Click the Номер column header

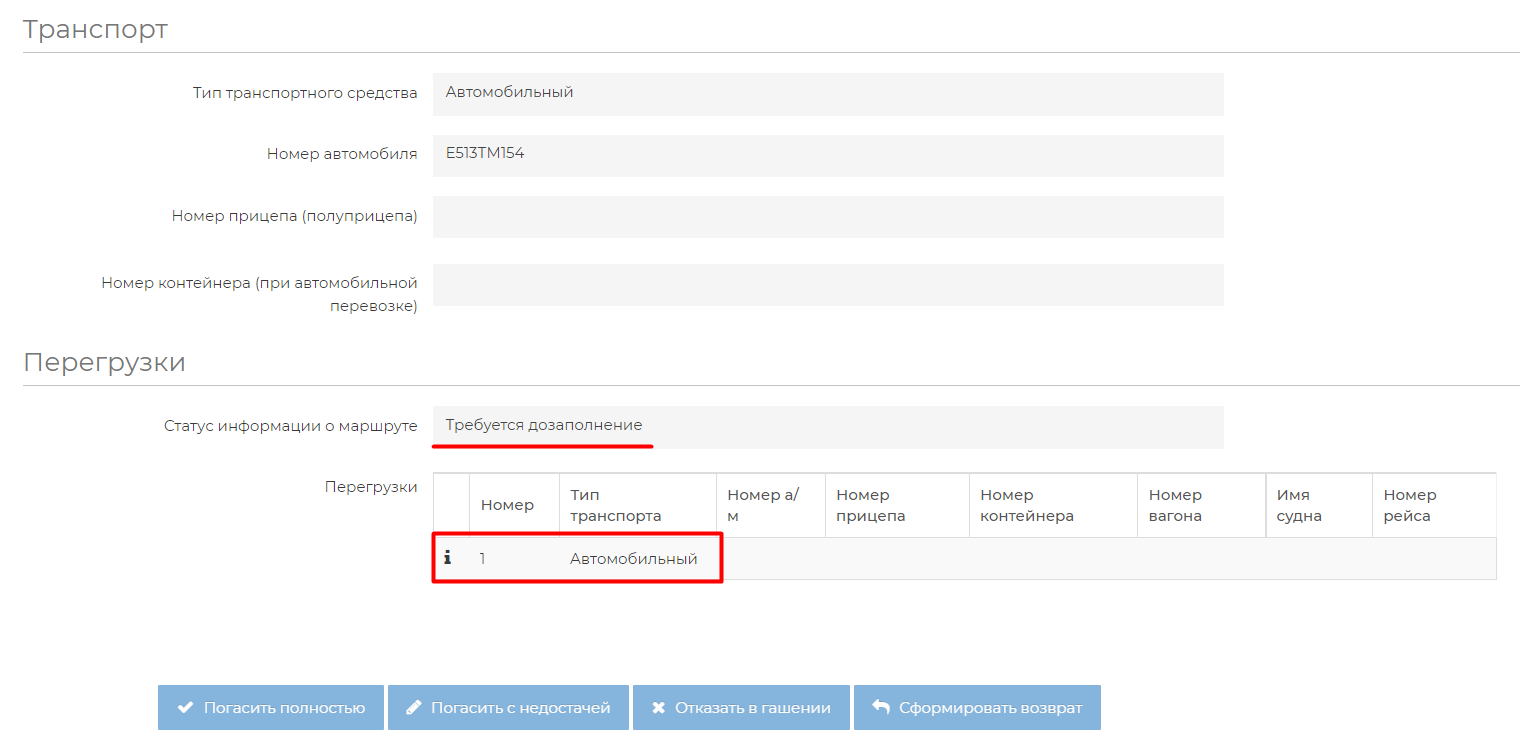click(x=507, y=505)
